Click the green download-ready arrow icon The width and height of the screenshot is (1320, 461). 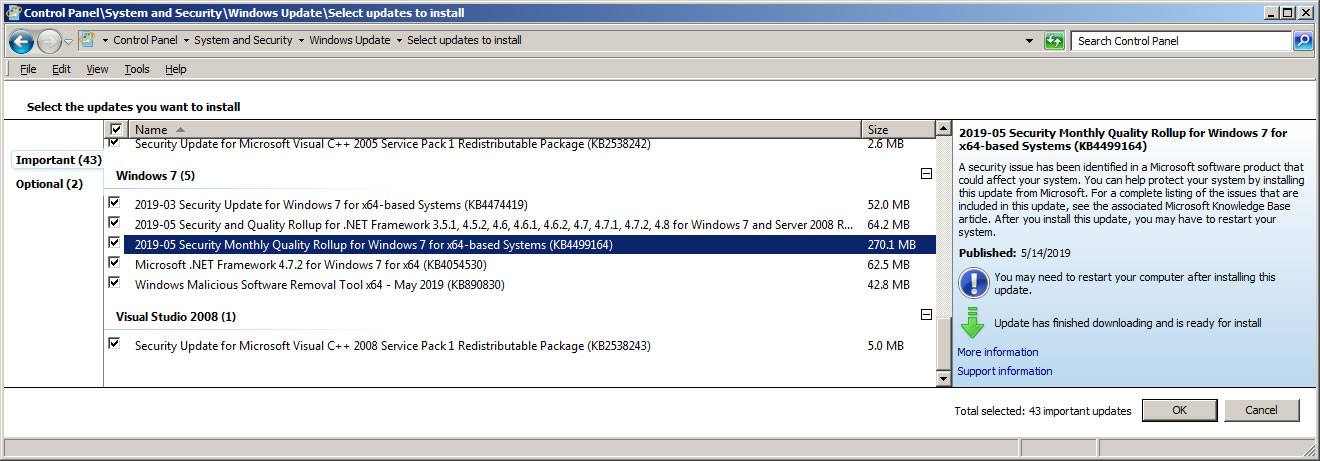pyautogui.click(x=973, y=323)
